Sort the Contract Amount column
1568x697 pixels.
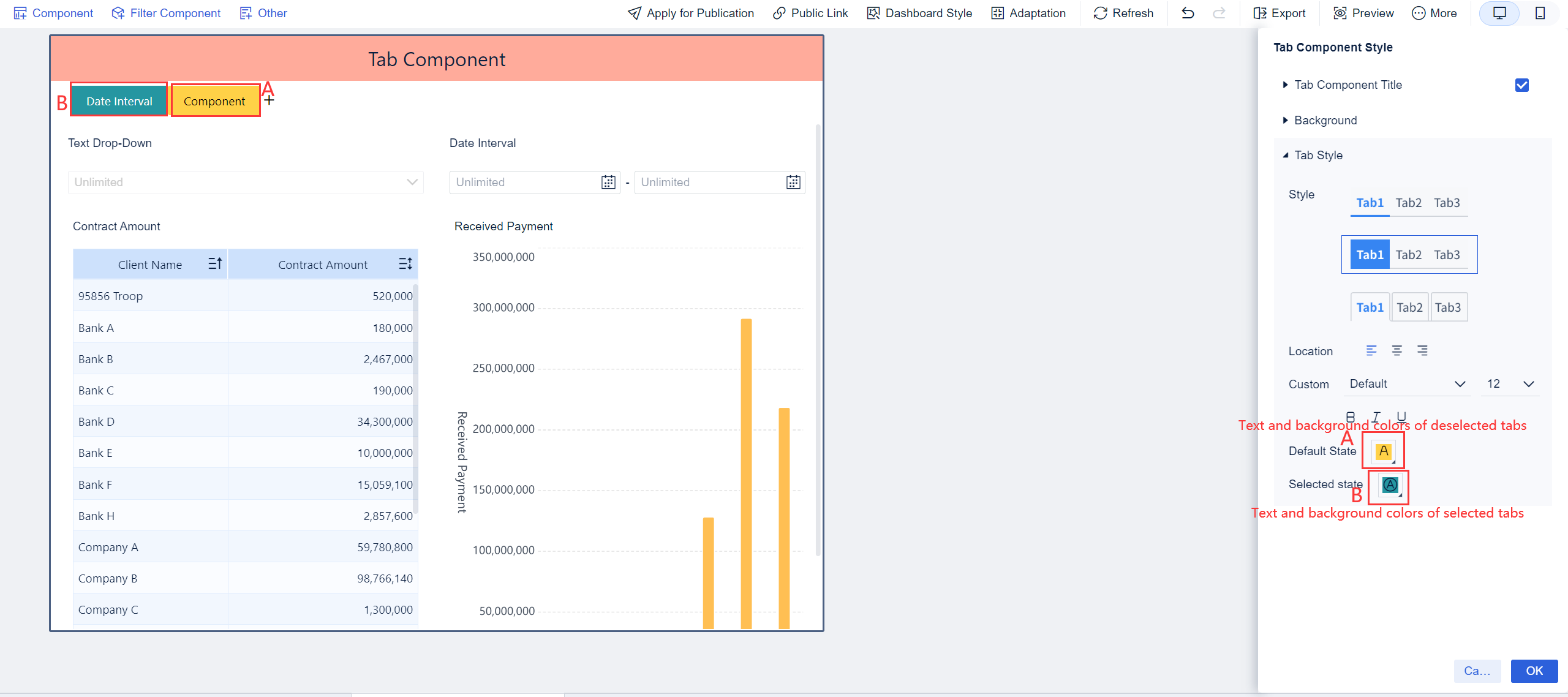pyautogui.click(x=405, y=263)
